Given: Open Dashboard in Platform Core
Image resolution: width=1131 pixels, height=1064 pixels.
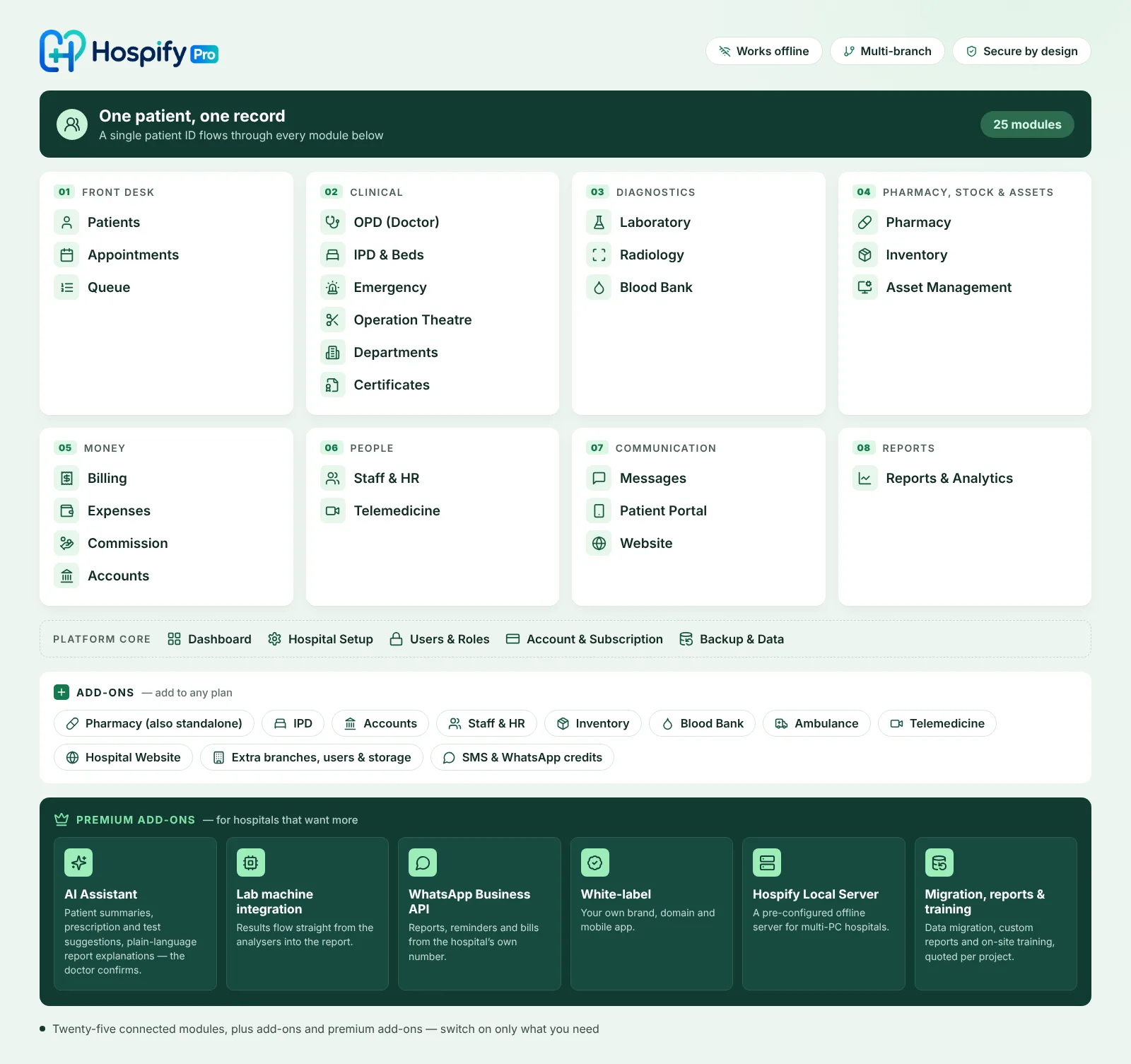Looking at the screenshot, I should click(x=209, y=639).
